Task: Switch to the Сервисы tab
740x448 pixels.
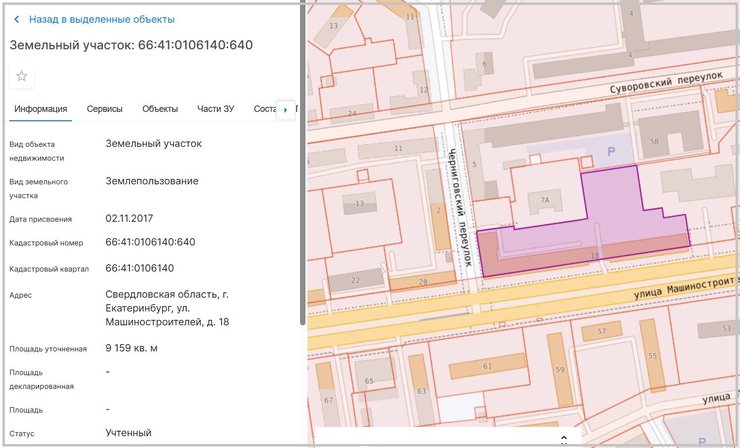Action: 104,109
